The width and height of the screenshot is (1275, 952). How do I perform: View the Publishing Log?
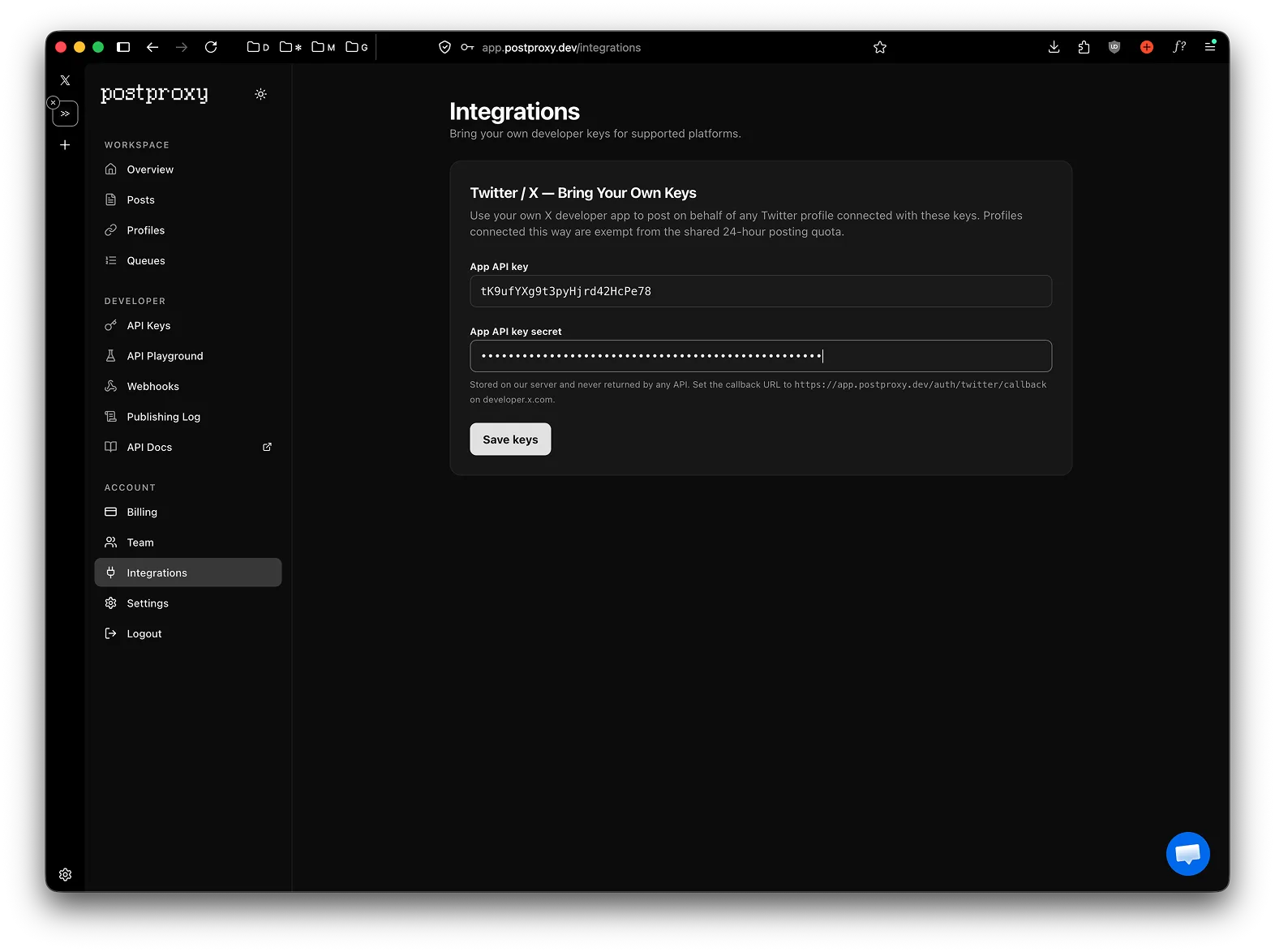coord(188,417)
